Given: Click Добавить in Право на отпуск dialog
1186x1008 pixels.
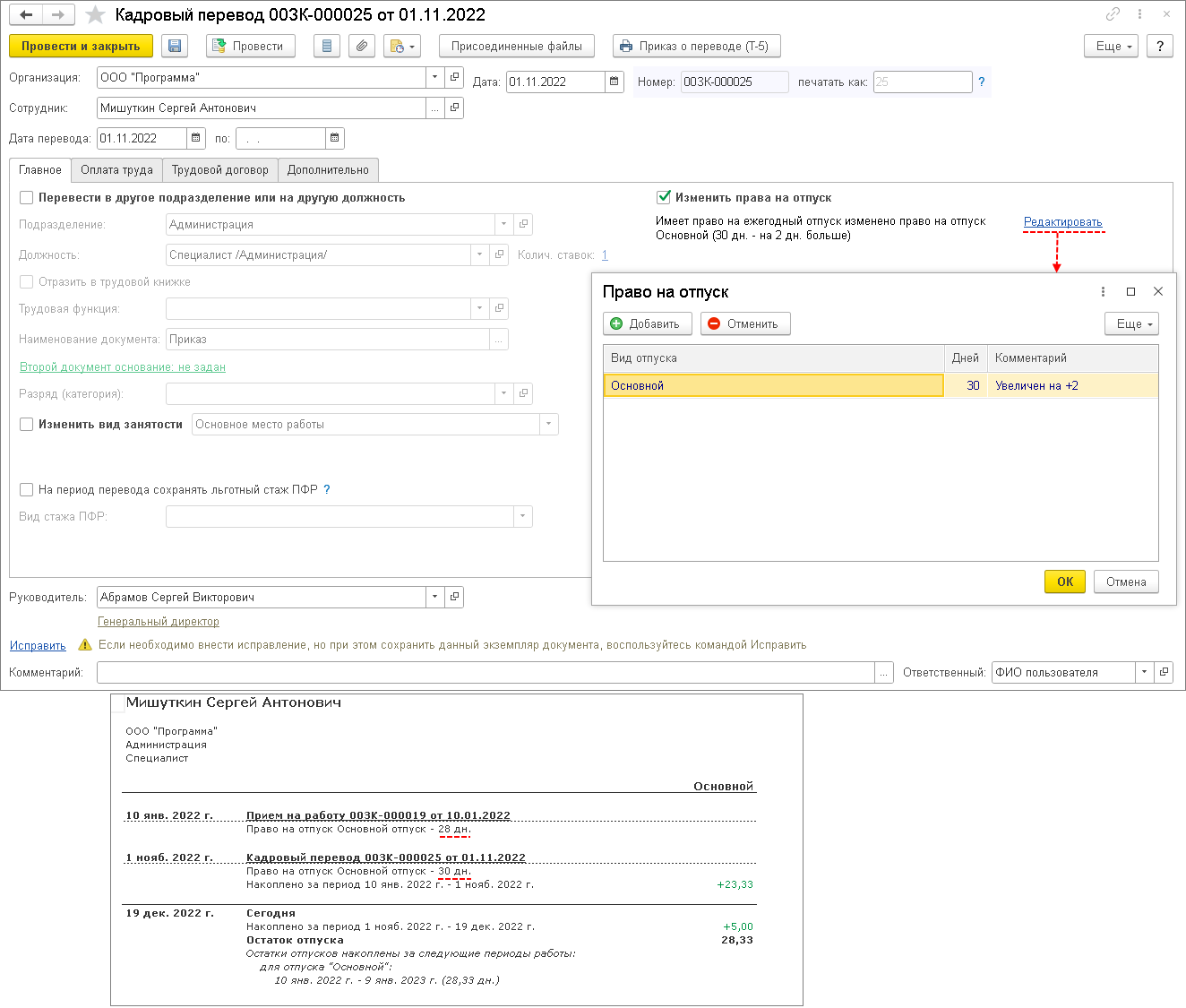Looking at the screenshot, I should pyautogui.click(x=648, y=323).
